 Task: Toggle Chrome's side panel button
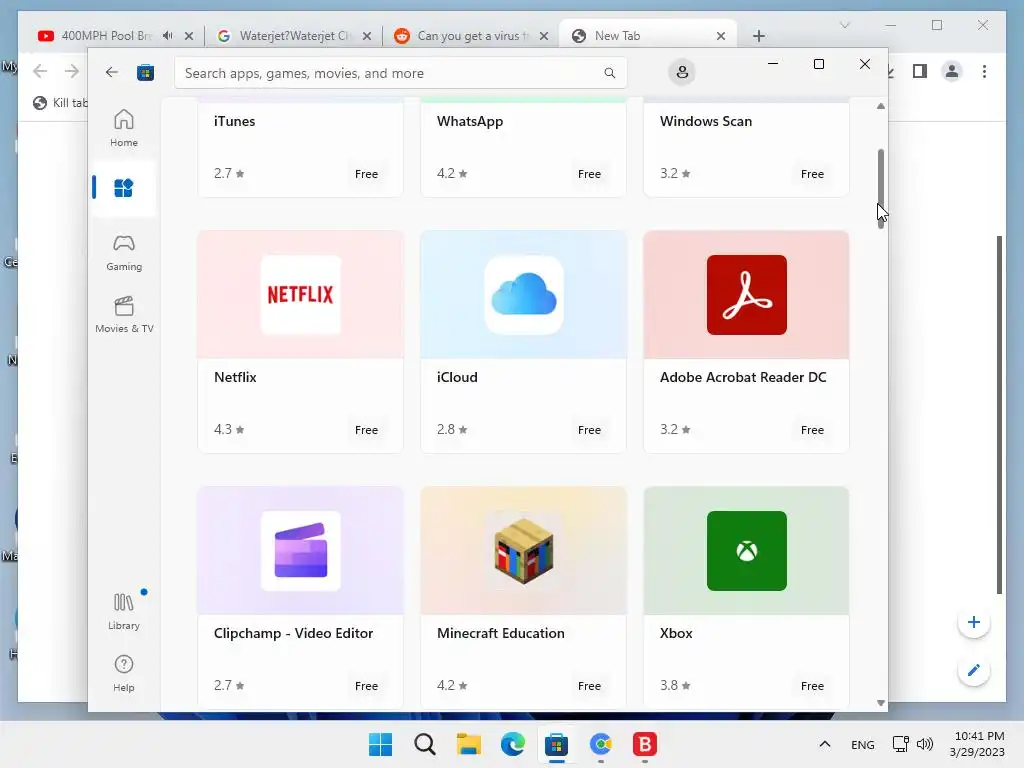click(920, 71)
